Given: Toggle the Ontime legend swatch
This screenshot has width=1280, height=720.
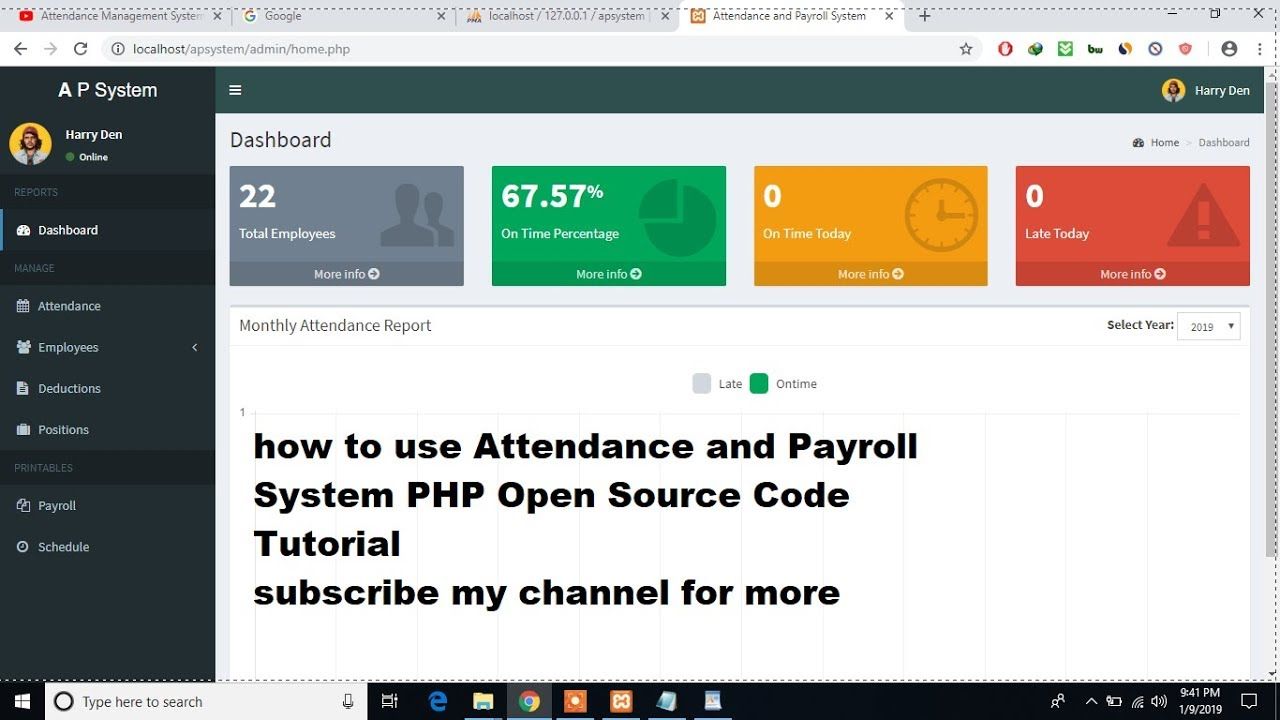Looking at the screenshot, I should pyautogui.click(x=759, y=383).
